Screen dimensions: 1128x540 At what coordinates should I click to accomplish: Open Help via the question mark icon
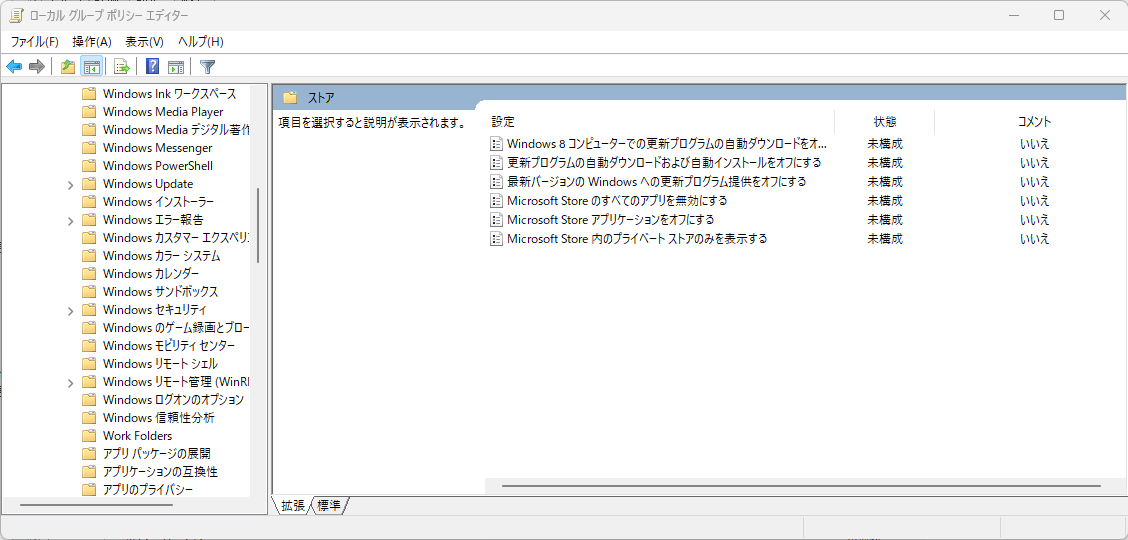[153, 67]
